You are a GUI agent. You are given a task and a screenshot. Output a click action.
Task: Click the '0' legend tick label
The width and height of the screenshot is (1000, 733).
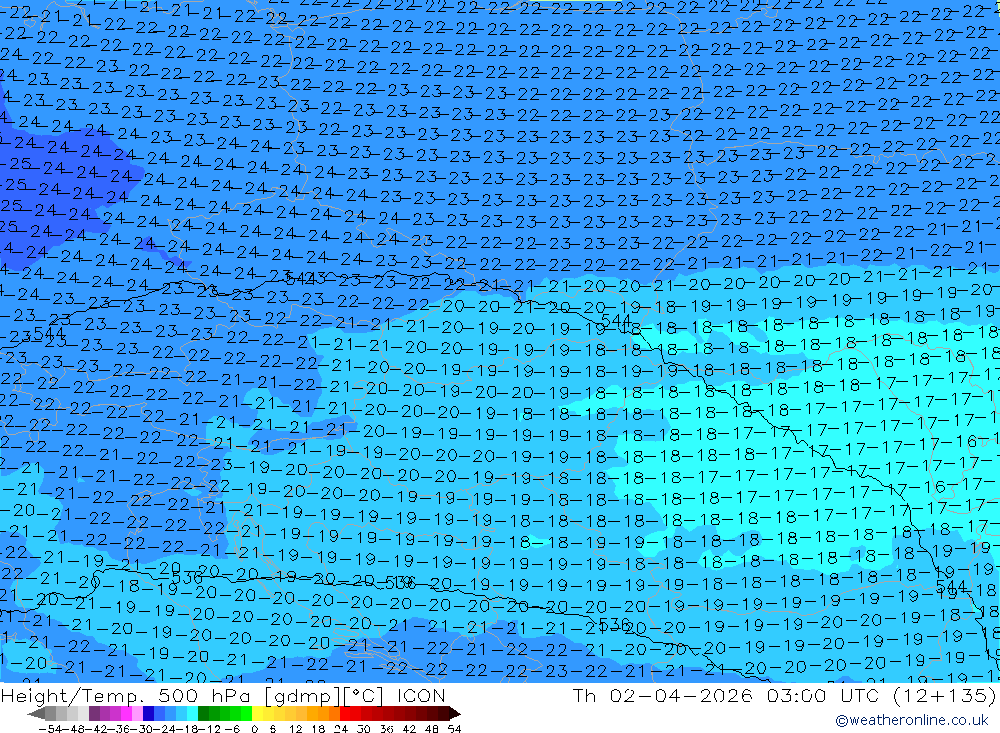(254, 729)
